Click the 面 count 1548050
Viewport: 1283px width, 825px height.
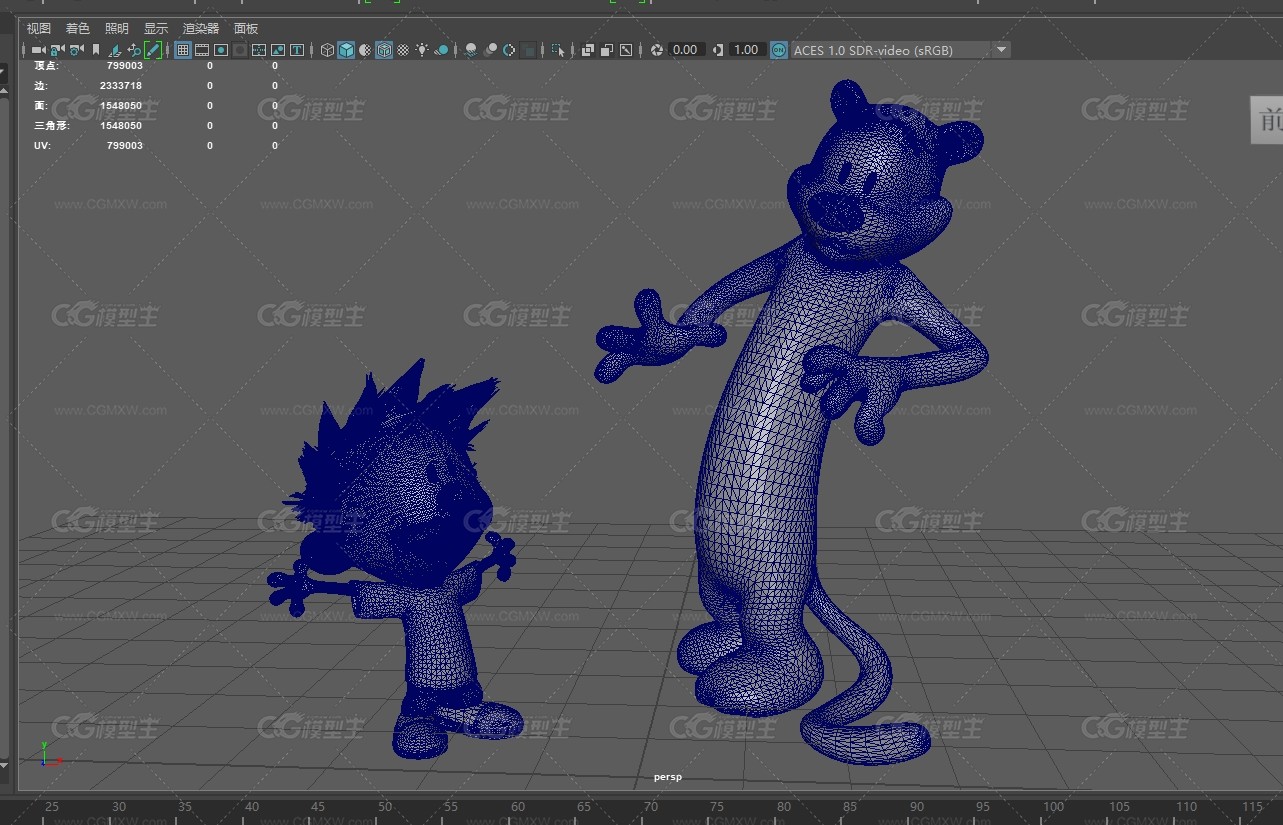121,106
